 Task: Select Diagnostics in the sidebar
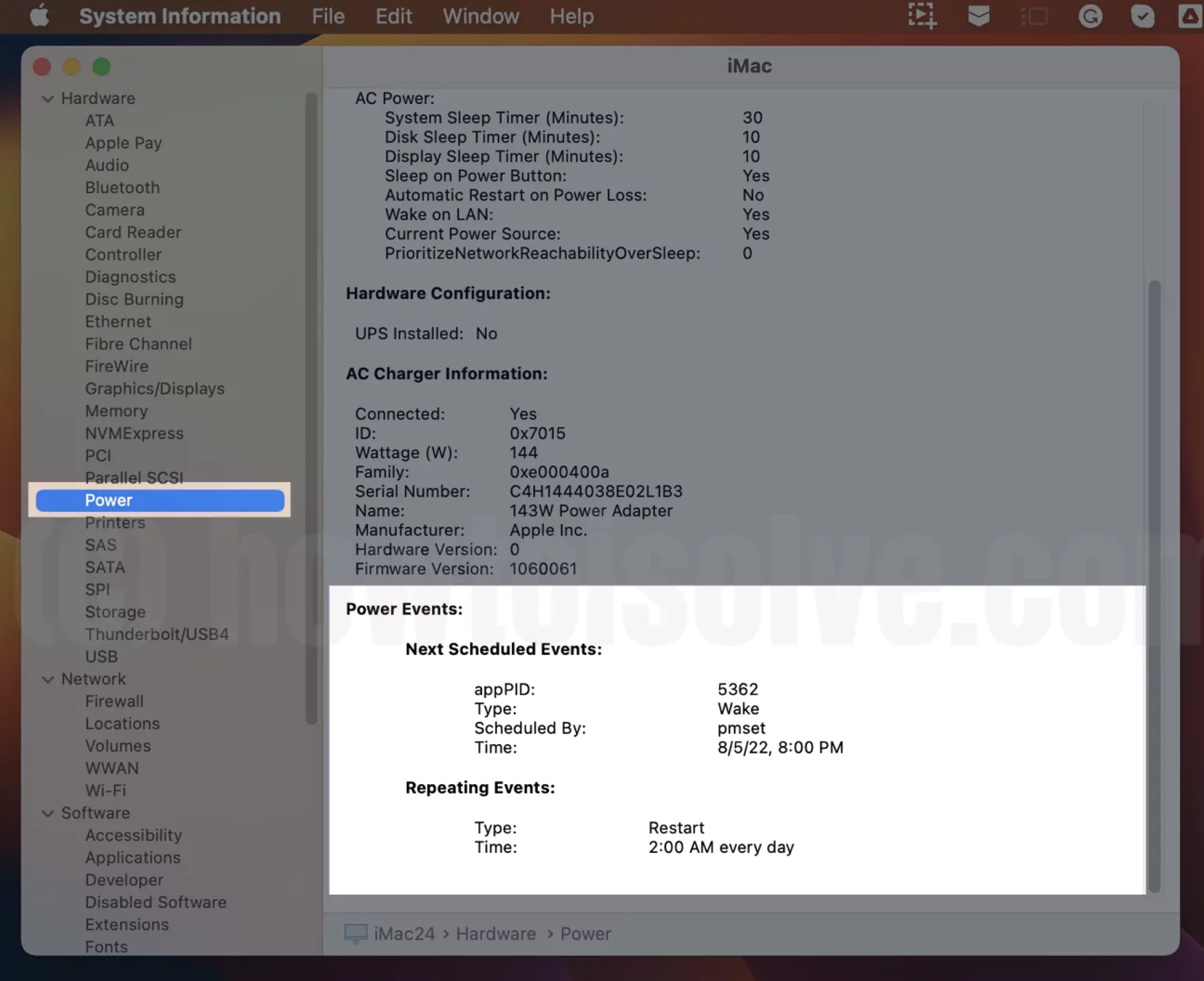tap(130, 277)
